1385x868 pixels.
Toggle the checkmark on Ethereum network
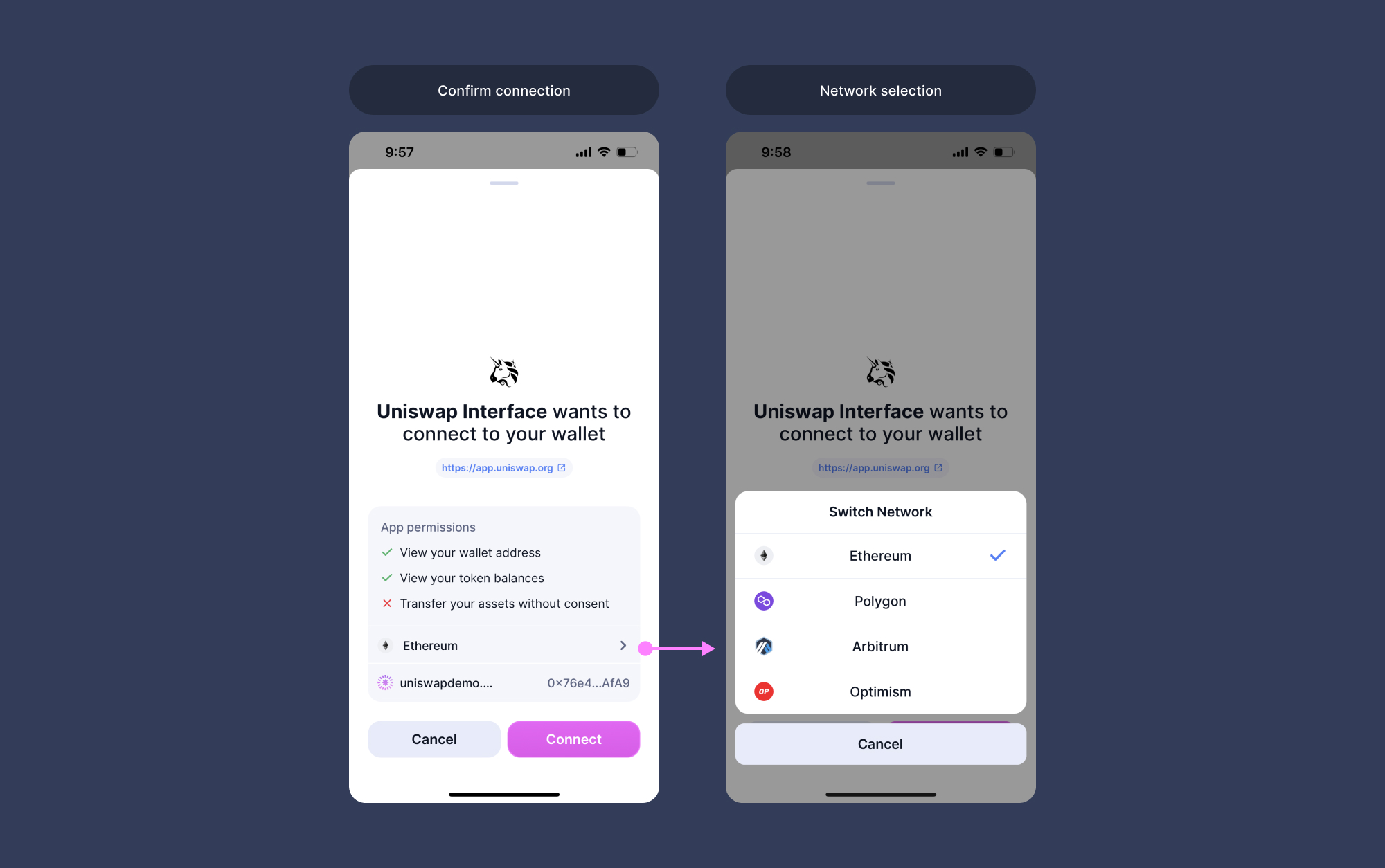[999, 555]
